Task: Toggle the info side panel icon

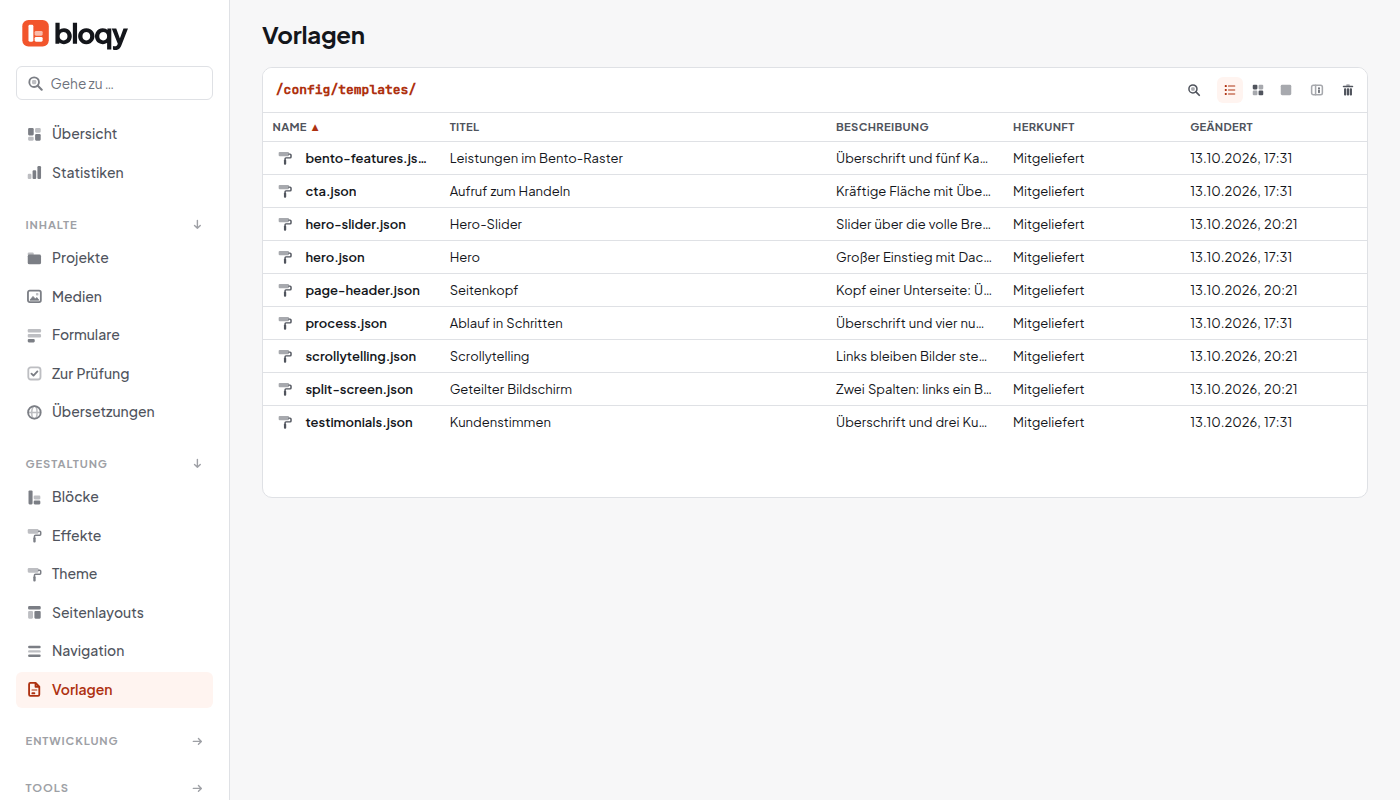Action: (1317, 90)
